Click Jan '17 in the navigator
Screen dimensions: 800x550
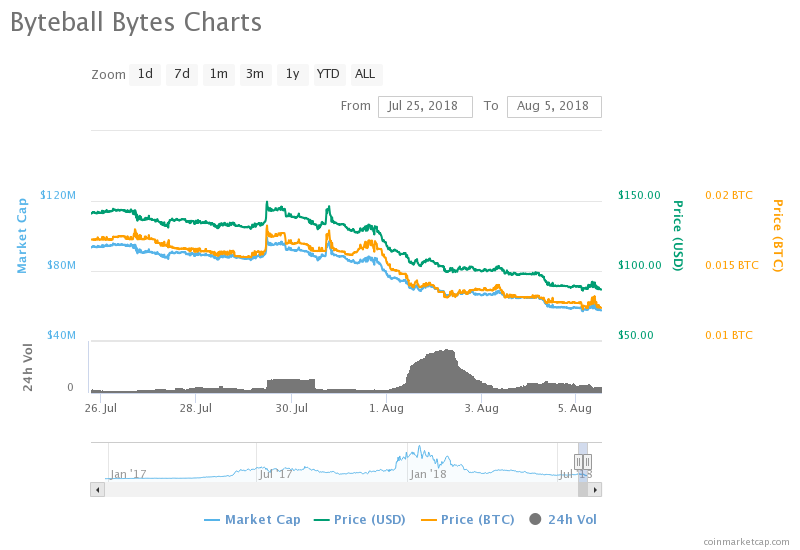[x=129, y=474]
